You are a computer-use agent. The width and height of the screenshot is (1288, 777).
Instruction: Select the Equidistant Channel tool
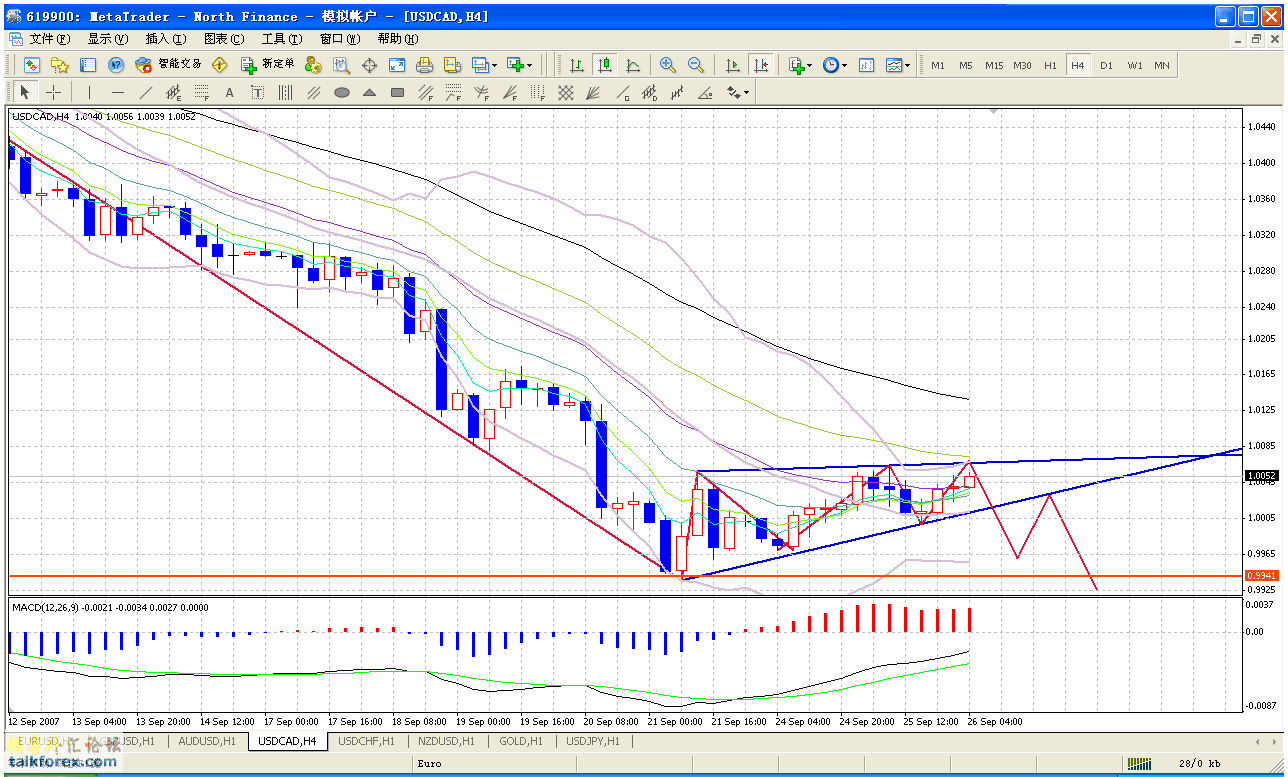coord(173,93)
